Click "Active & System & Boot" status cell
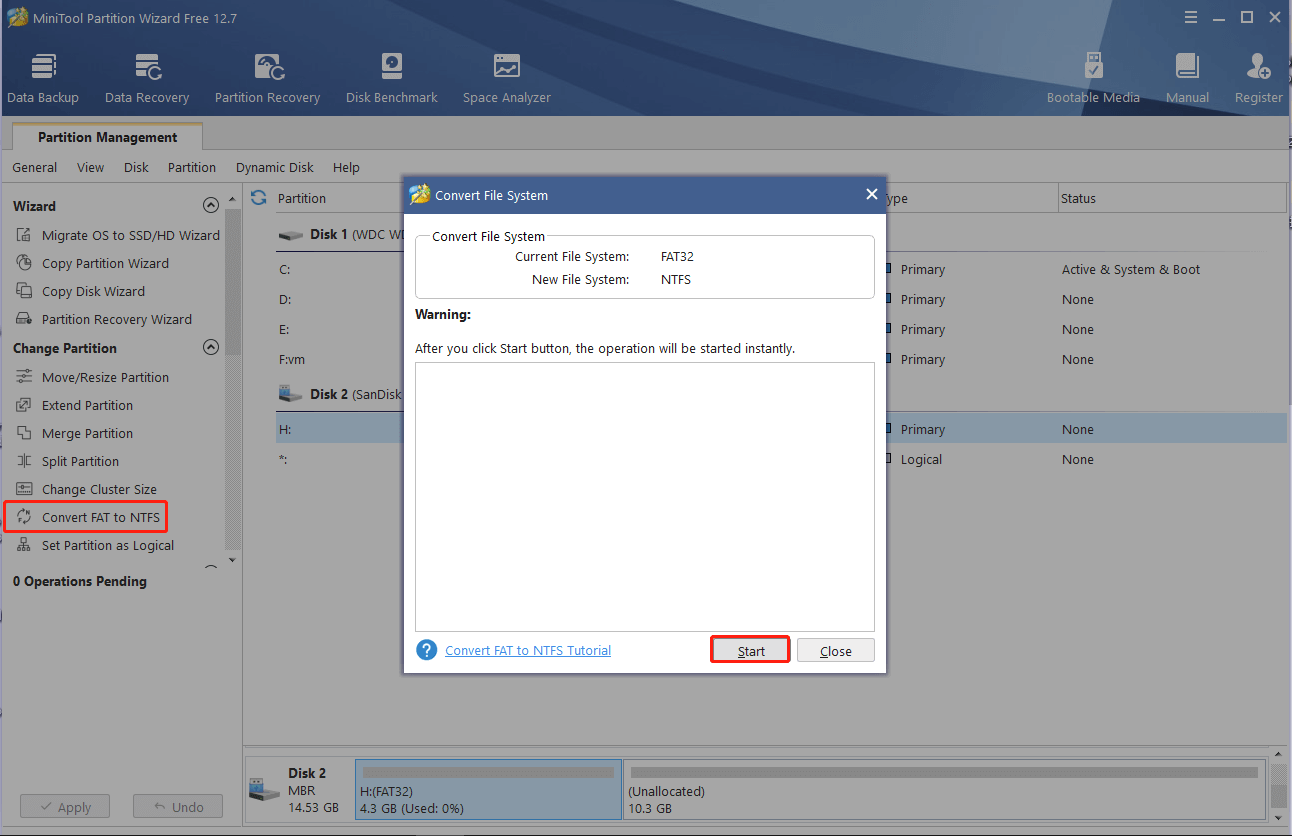Viewport: 1292px width, 836px height. pos(1131,269)
